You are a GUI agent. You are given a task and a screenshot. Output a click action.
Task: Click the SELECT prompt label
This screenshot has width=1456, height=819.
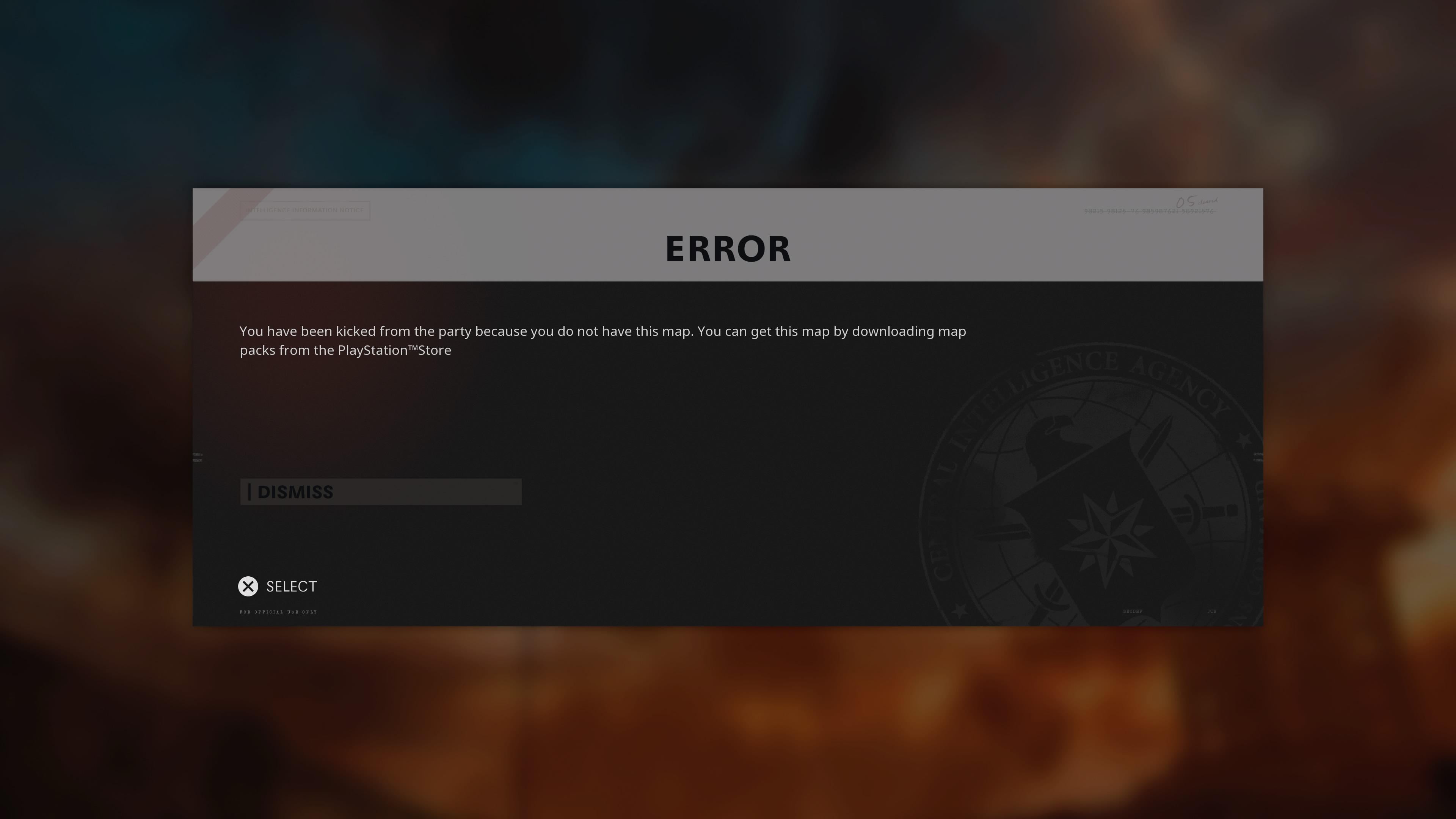[292, 587]
